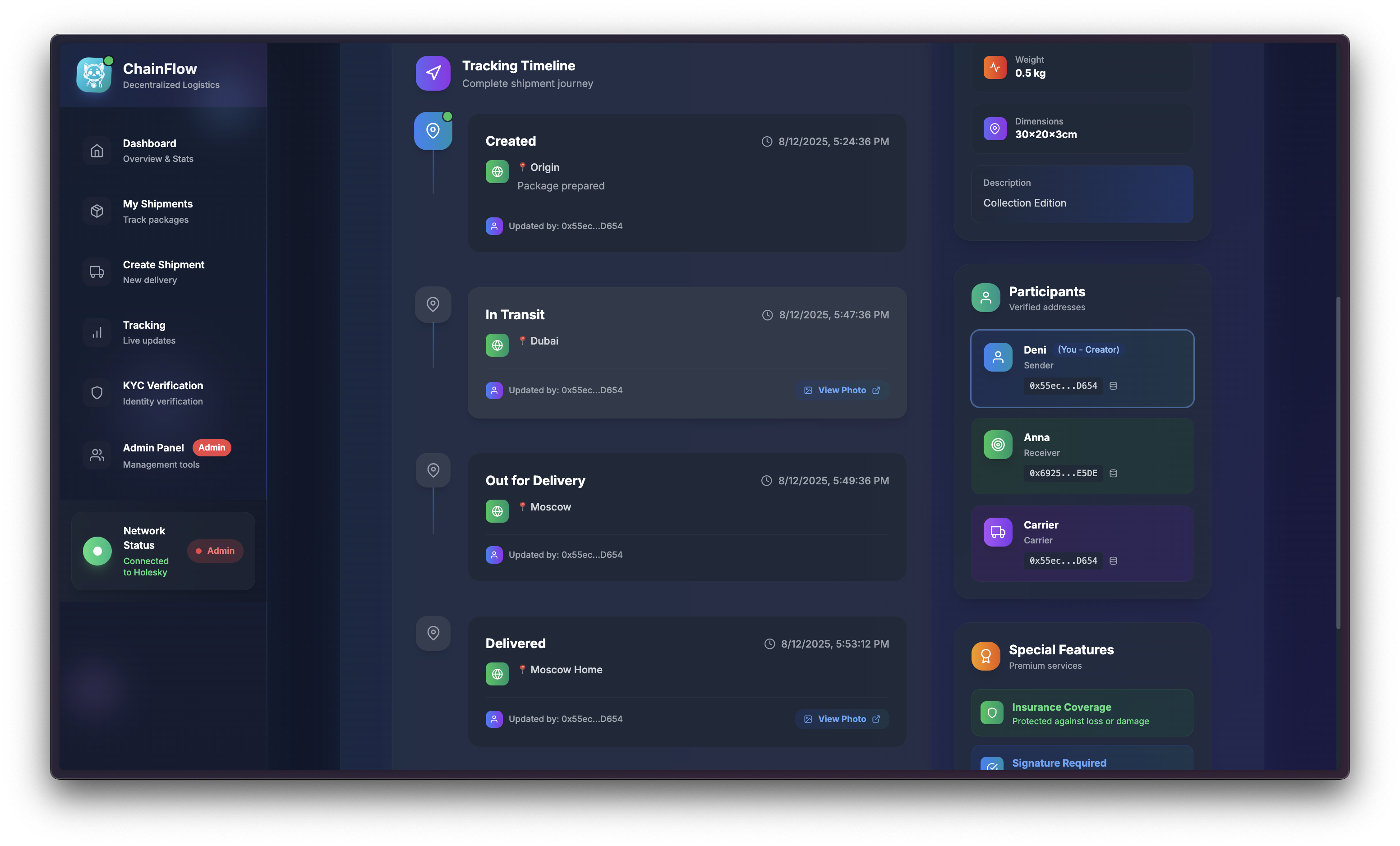The height and width of the screenshot is (846, 1400).
Task: Click the Out for Delivery marker pin
Action: coord(433,470)
